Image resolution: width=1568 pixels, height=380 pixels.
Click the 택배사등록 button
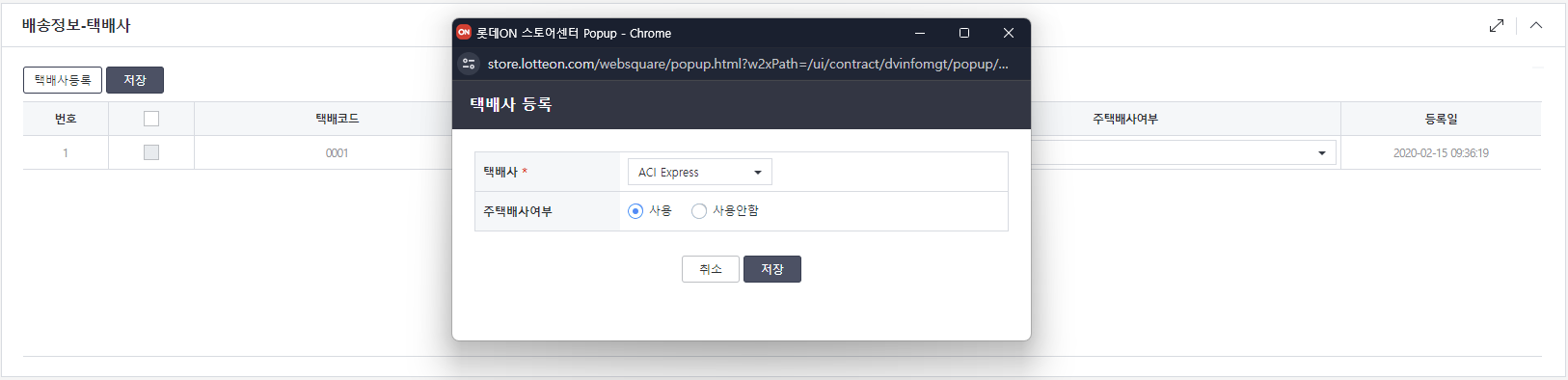(63, 80)
